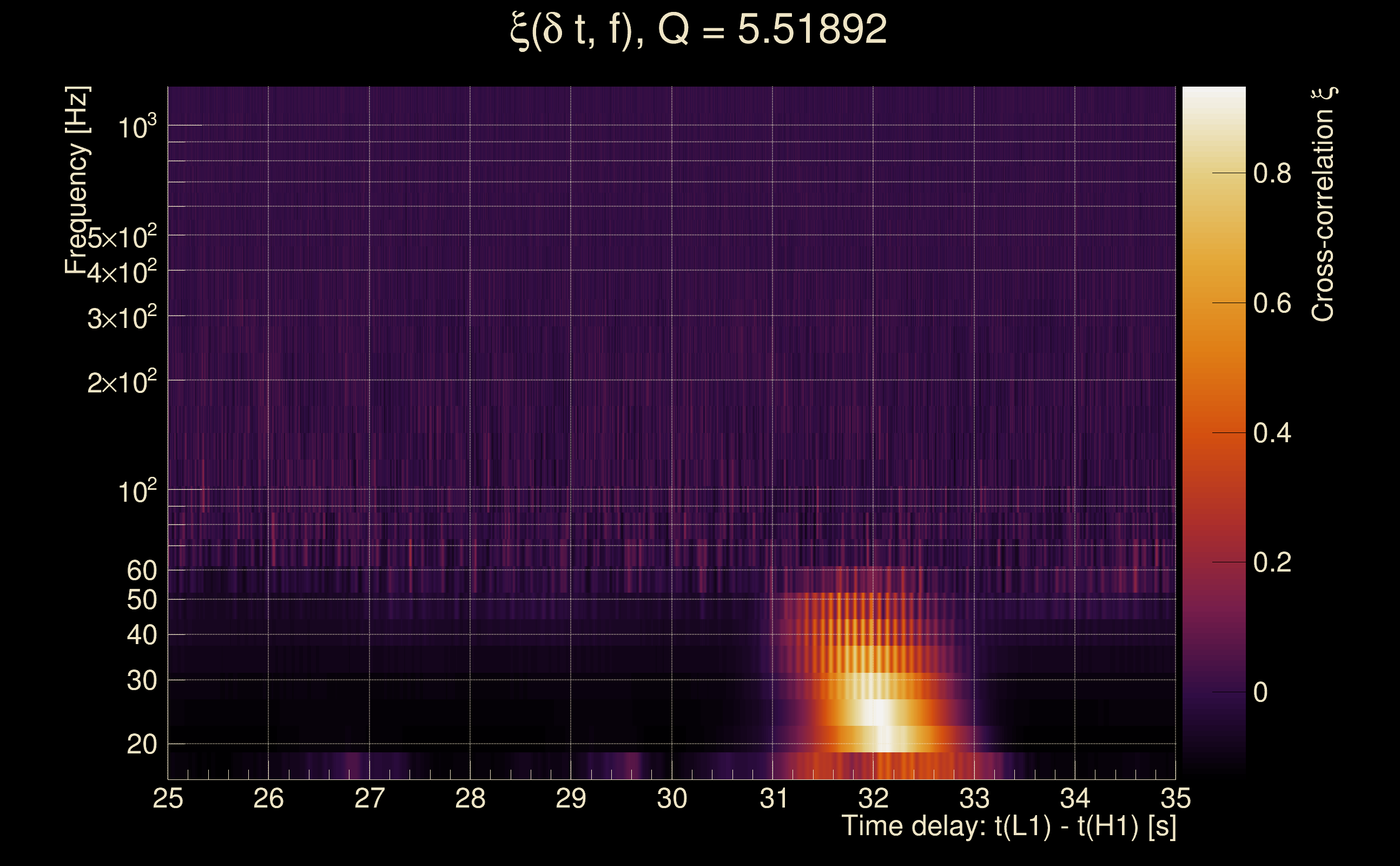Image resolution: width=1400 pixels, height=866 pixels.
Task: Click the 0 value on the color bar
Action: (x=1260, y=692)
